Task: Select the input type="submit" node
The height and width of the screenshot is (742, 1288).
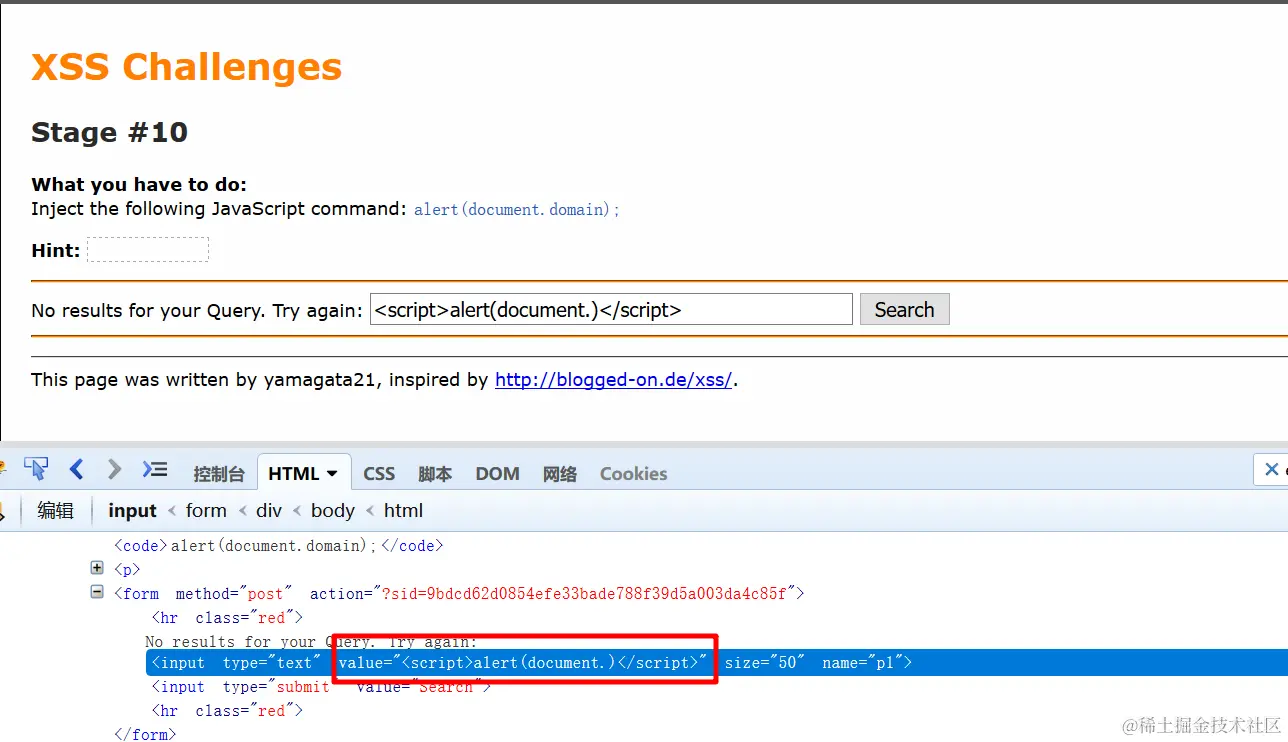Action: pyautogui.click(x=321, y=687)
